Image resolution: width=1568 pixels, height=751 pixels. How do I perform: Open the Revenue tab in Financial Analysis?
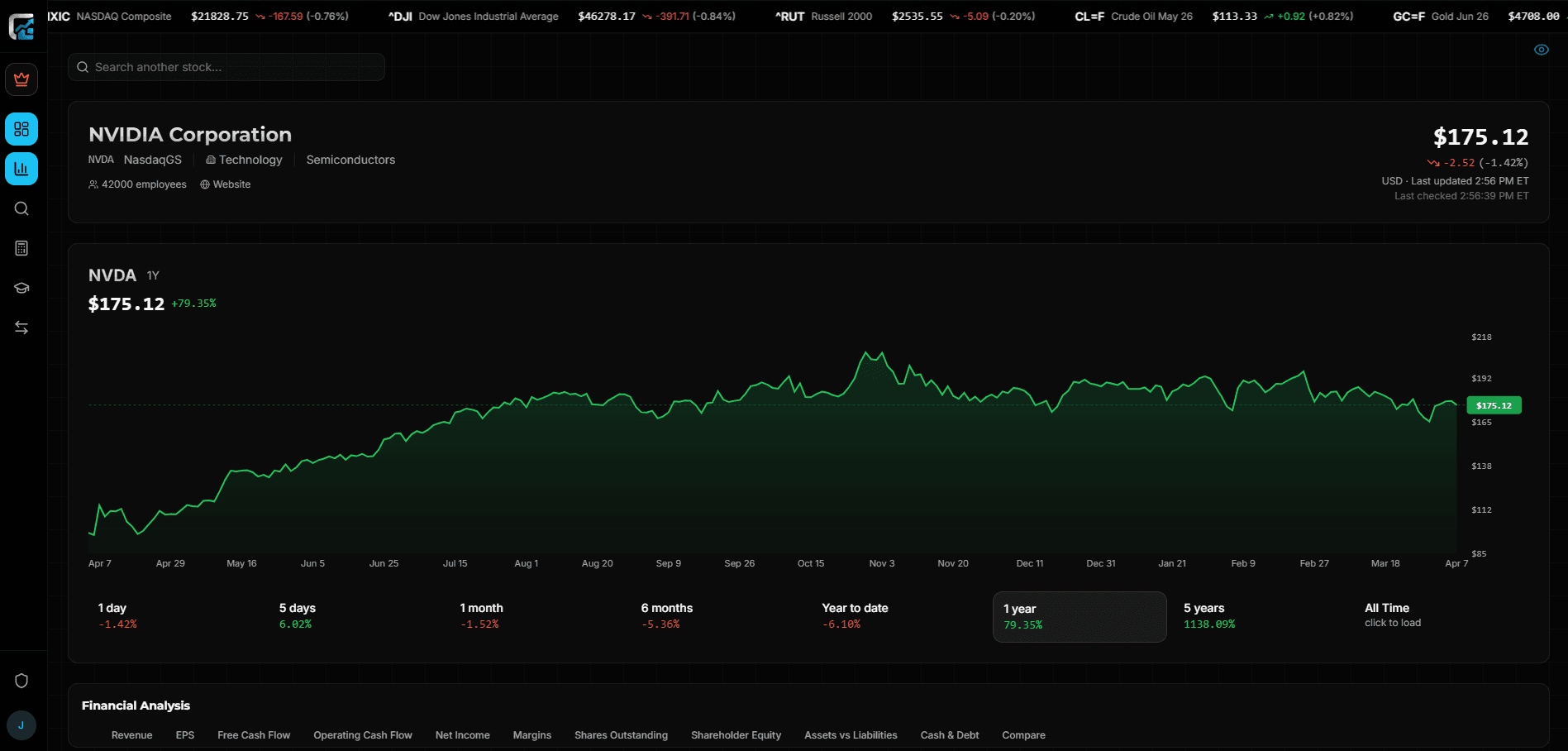(x=131, y=734)
